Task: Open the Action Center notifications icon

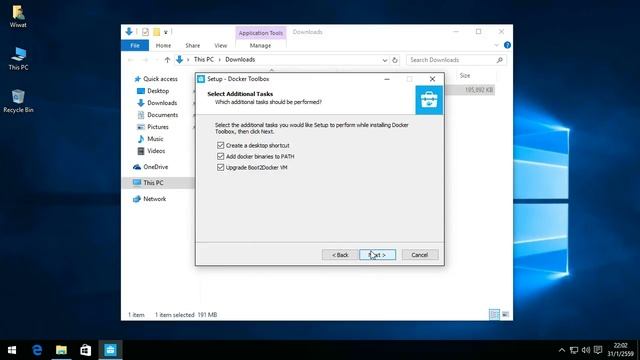Action: coord(598,350)
